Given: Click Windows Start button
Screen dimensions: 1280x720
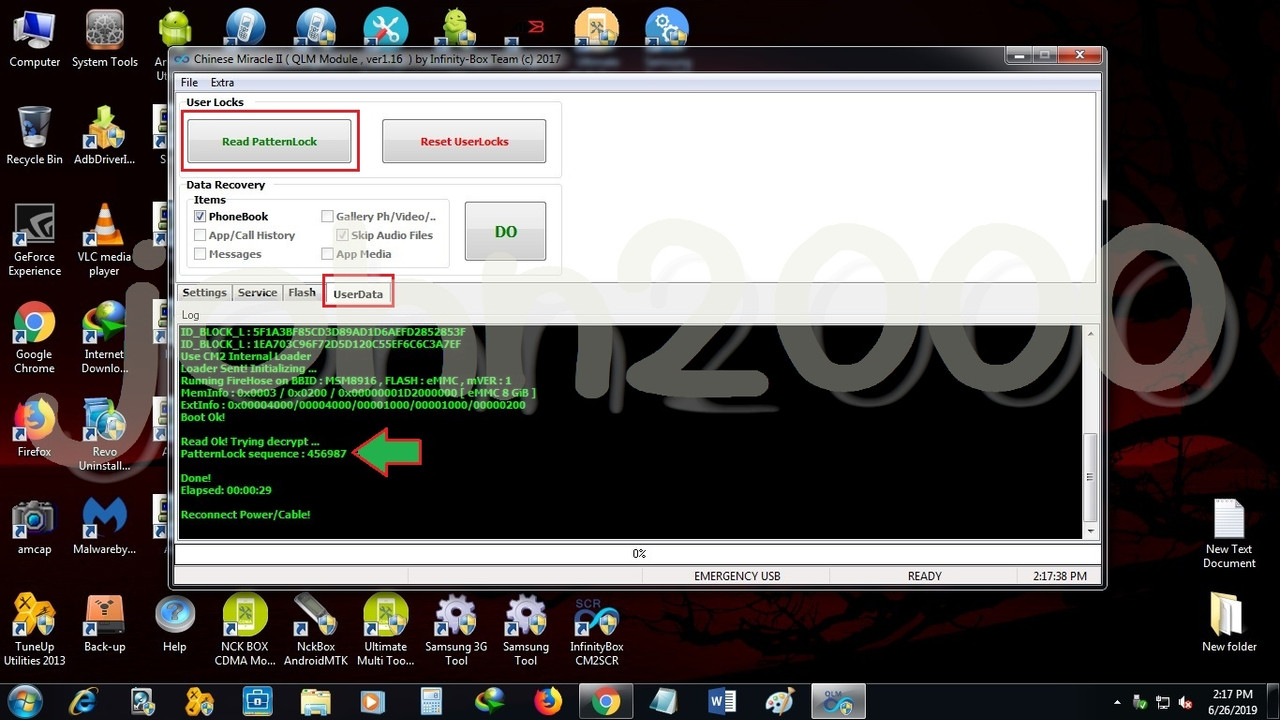Looking at the screenshot, I should 23,701.
